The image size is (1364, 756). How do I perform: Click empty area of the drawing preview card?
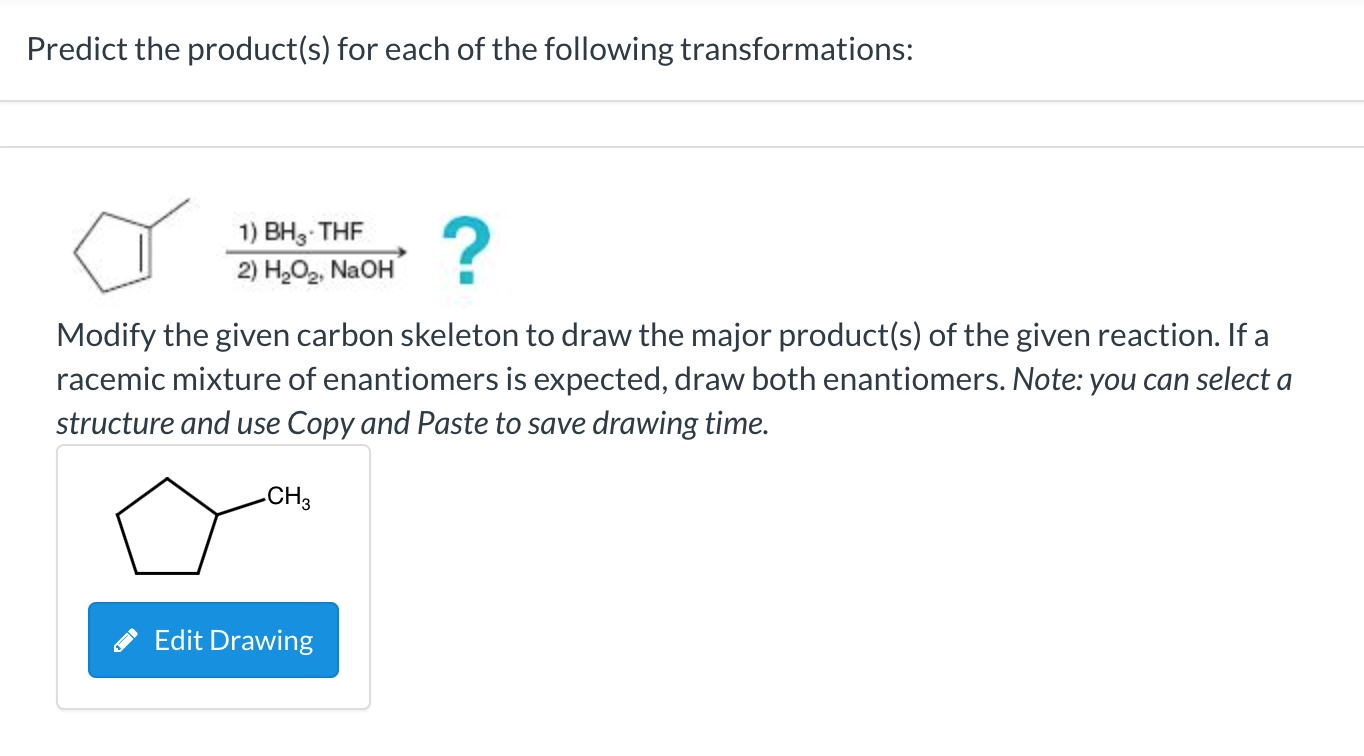click(298, 570)
